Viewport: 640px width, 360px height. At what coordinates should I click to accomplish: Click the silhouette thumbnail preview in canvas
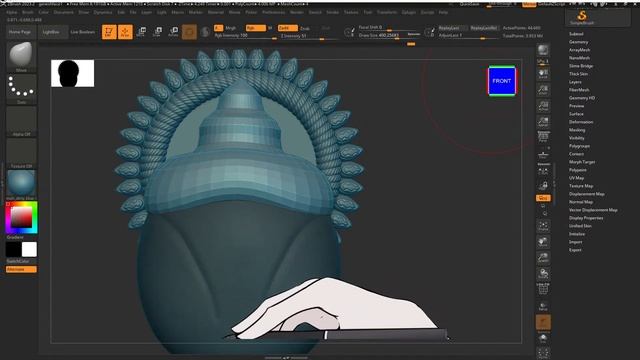click(x=73, y=73)
